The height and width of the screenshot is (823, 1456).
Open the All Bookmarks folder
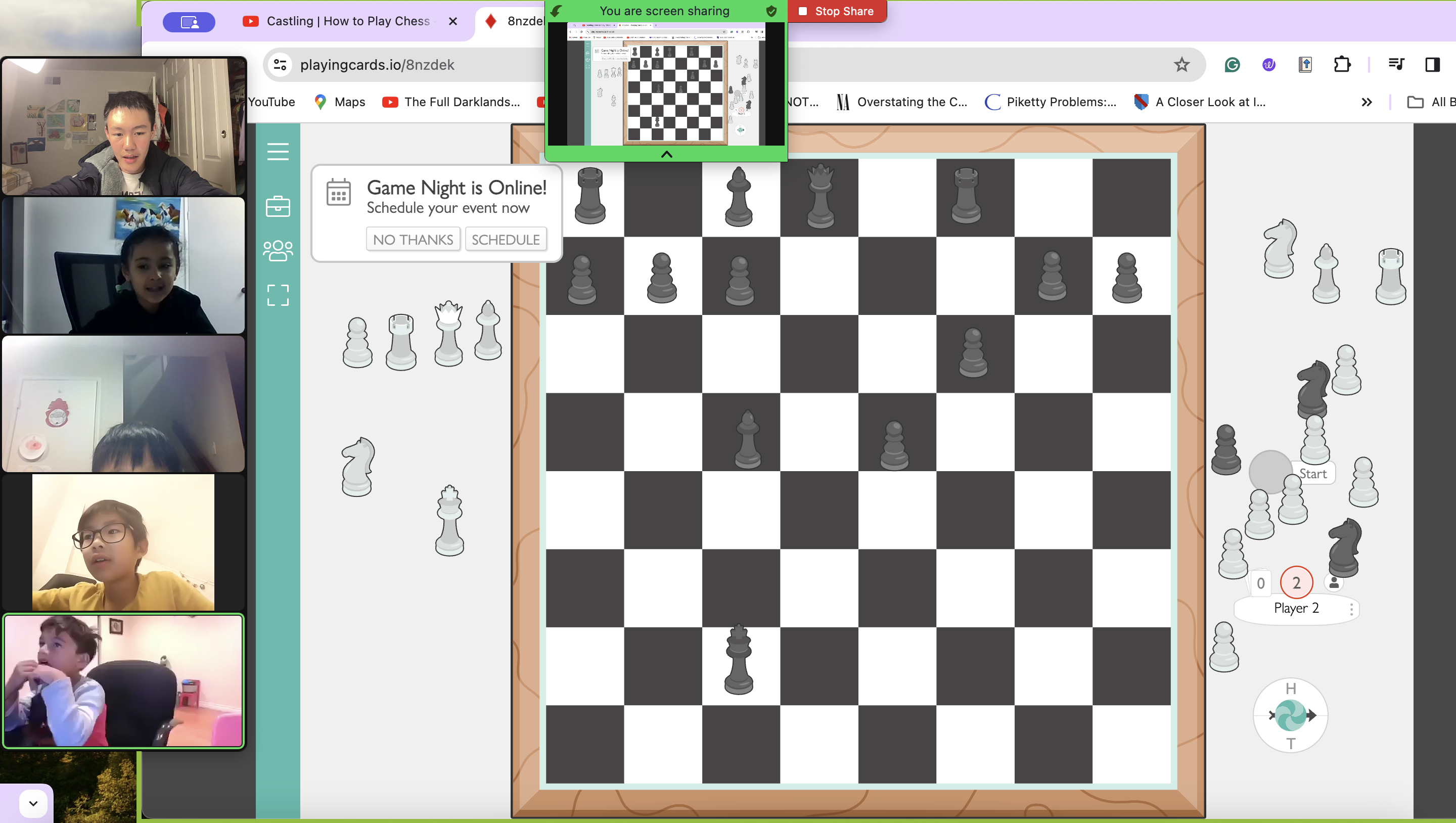click(1432, 102)
